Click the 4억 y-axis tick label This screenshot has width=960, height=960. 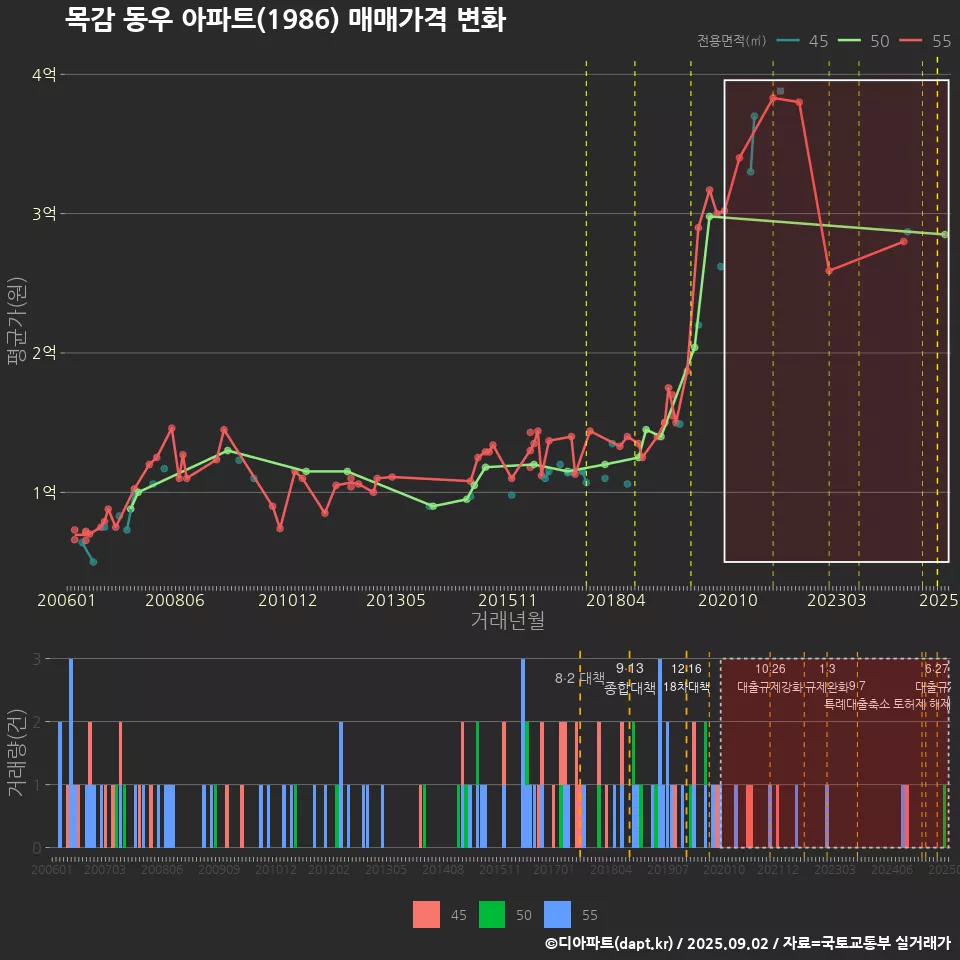point(44,75)
